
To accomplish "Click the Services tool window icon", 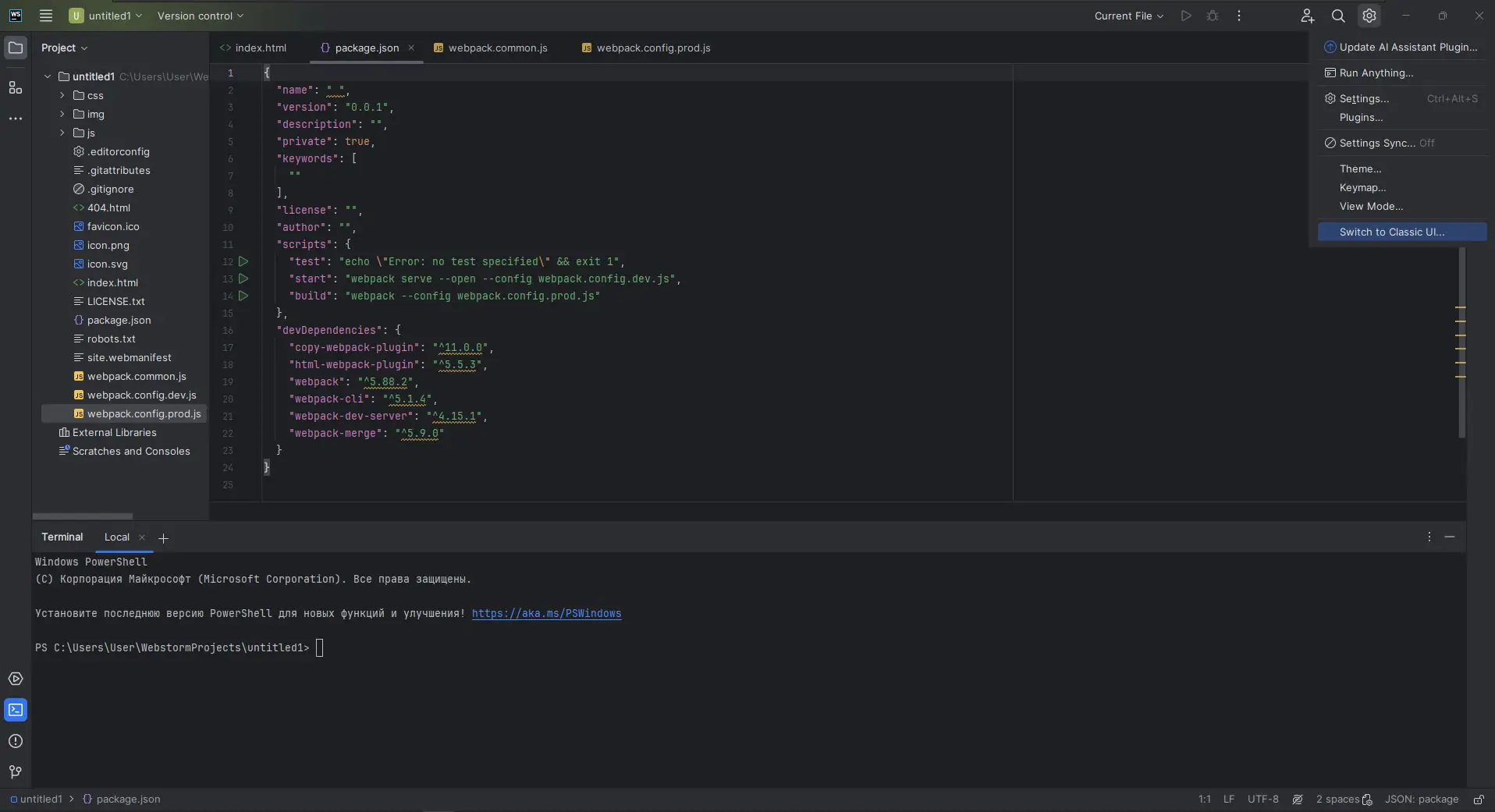I will click(x=16, y=679).
